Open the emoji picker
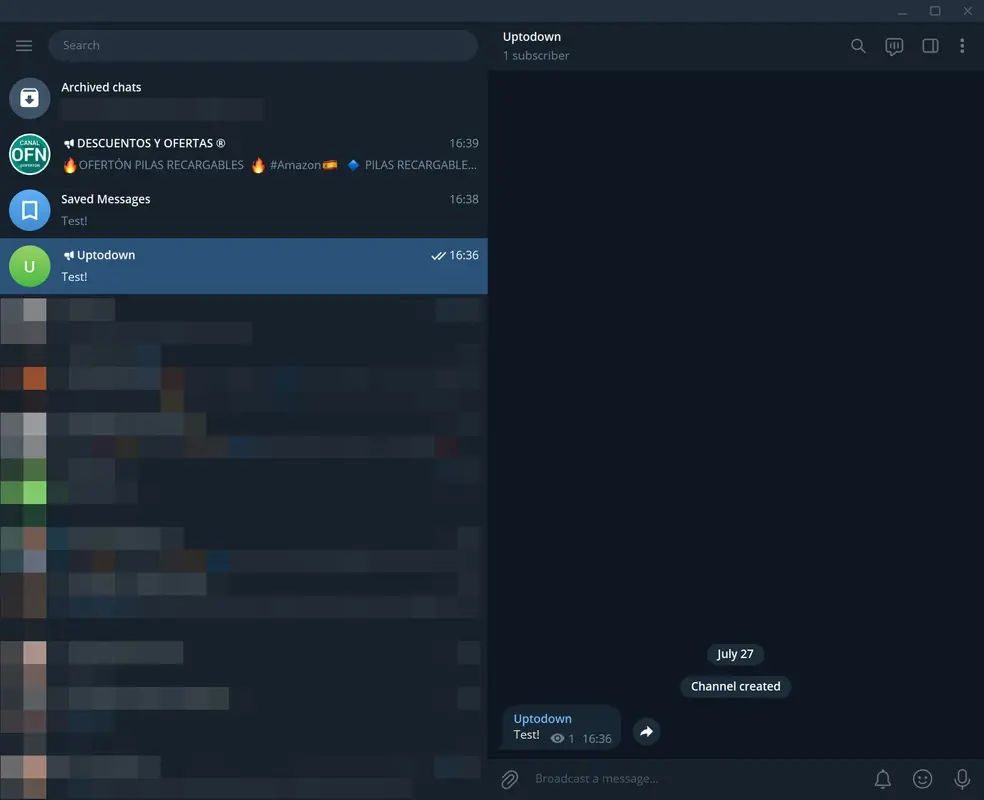The height and width of the screenshot is (800, 984). pos(922,778)
